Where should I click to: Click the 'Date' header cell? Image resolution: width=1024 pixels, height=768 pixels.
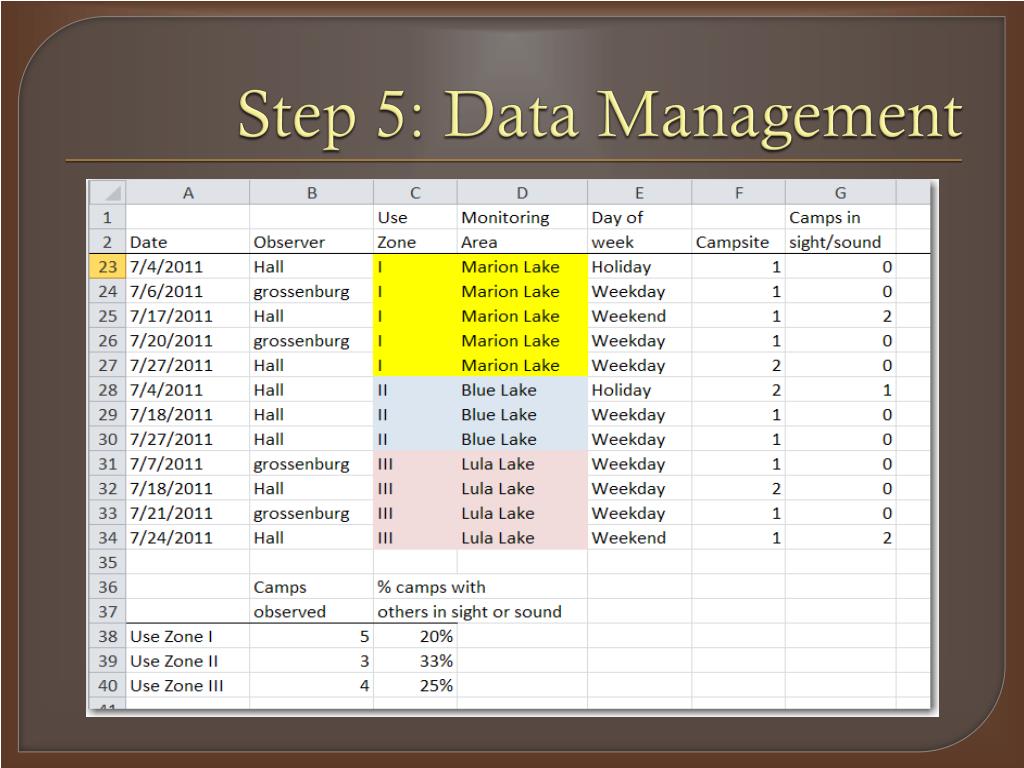188,242
